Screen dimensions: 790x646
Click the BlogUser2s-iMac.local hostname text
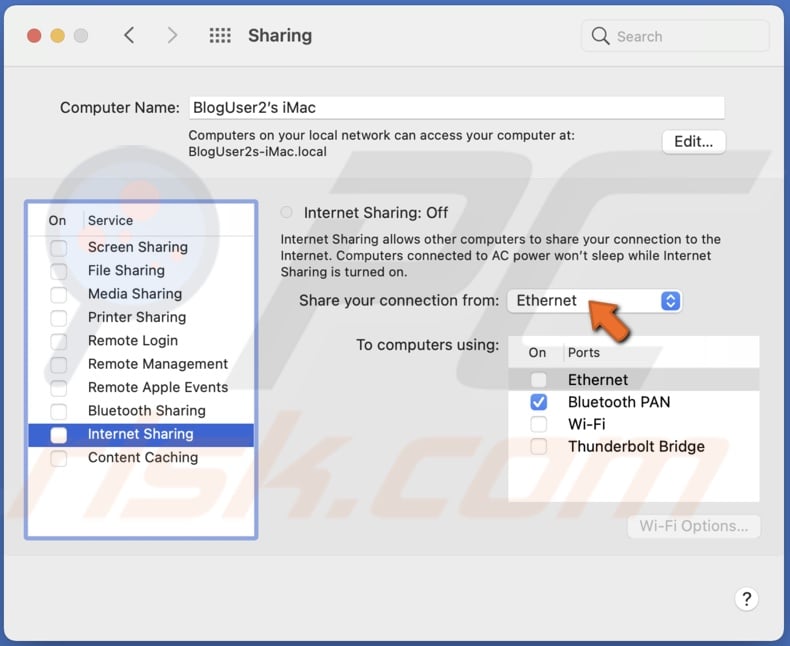point(257,152)
